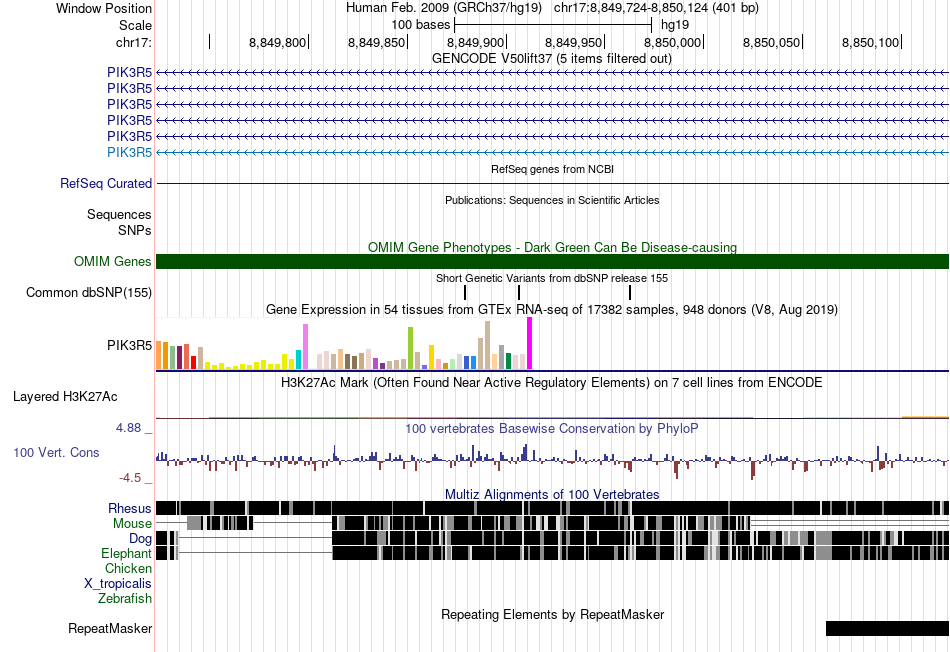Click the light-blue PIK3R5 intron line
The height and width of the screenshot is (652, 950).
click(553, 153)
